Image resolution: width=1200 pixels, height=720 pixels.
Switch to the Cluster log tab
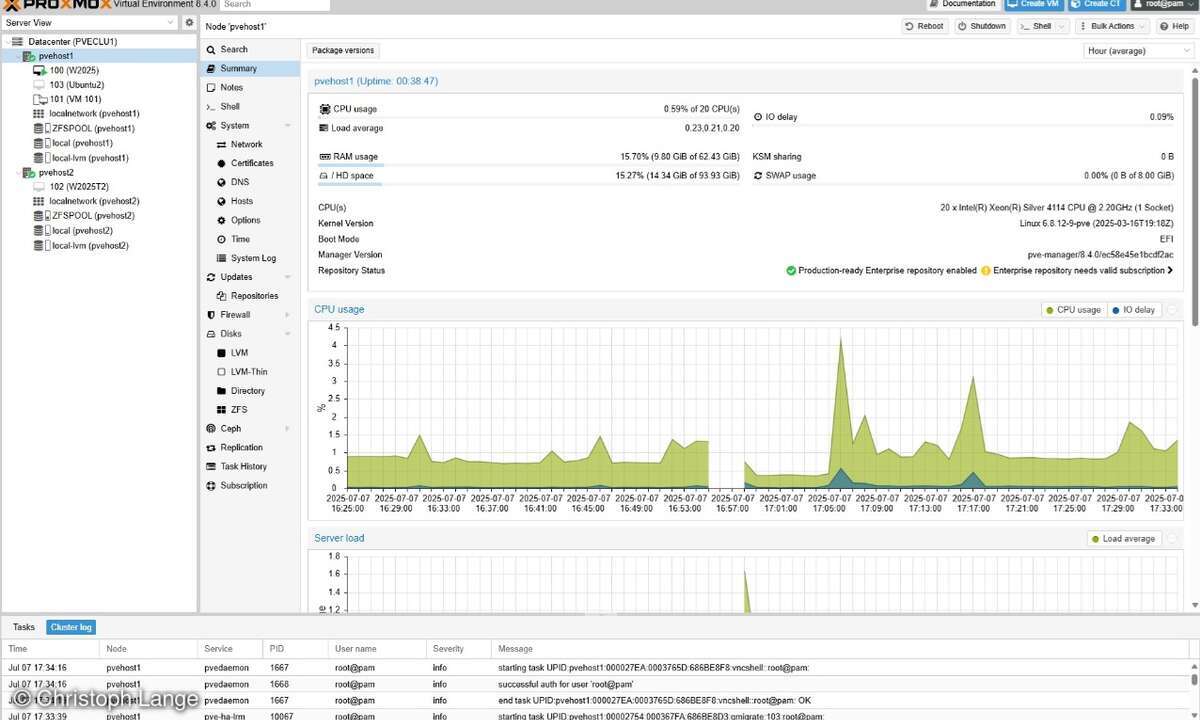pos(71,627)
